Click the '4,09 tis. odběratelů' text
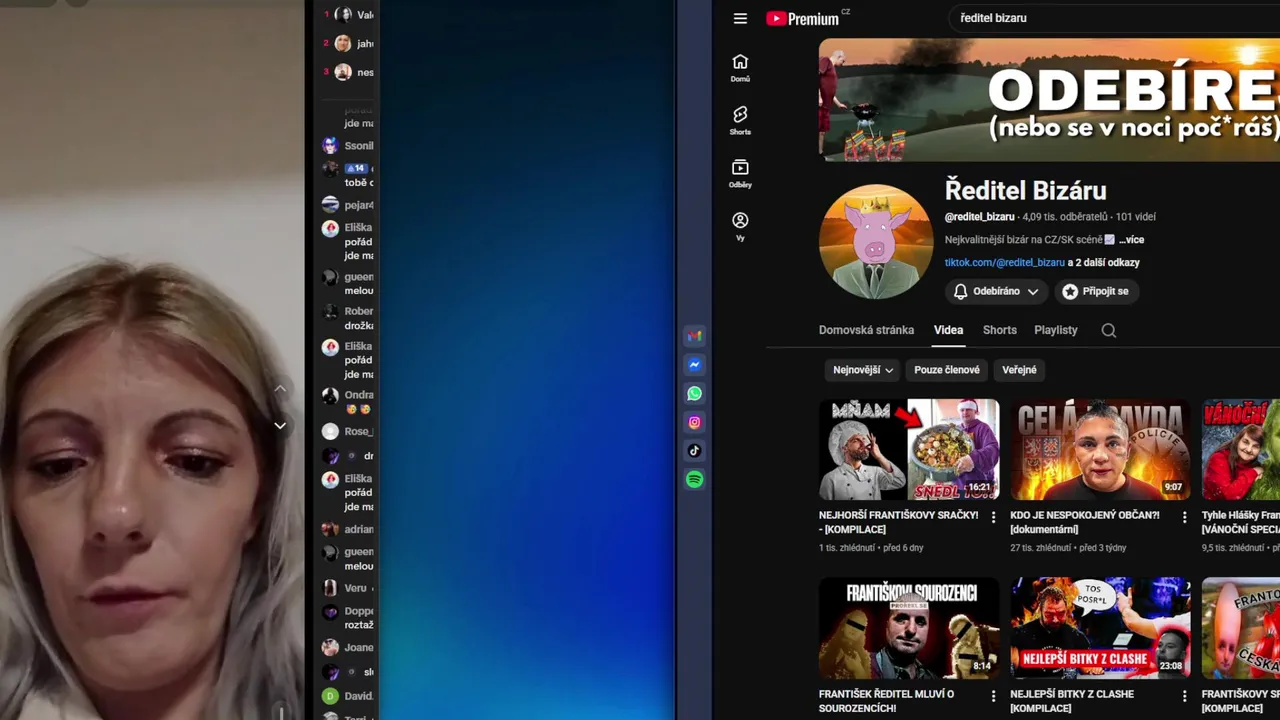 click(1065, 216)
